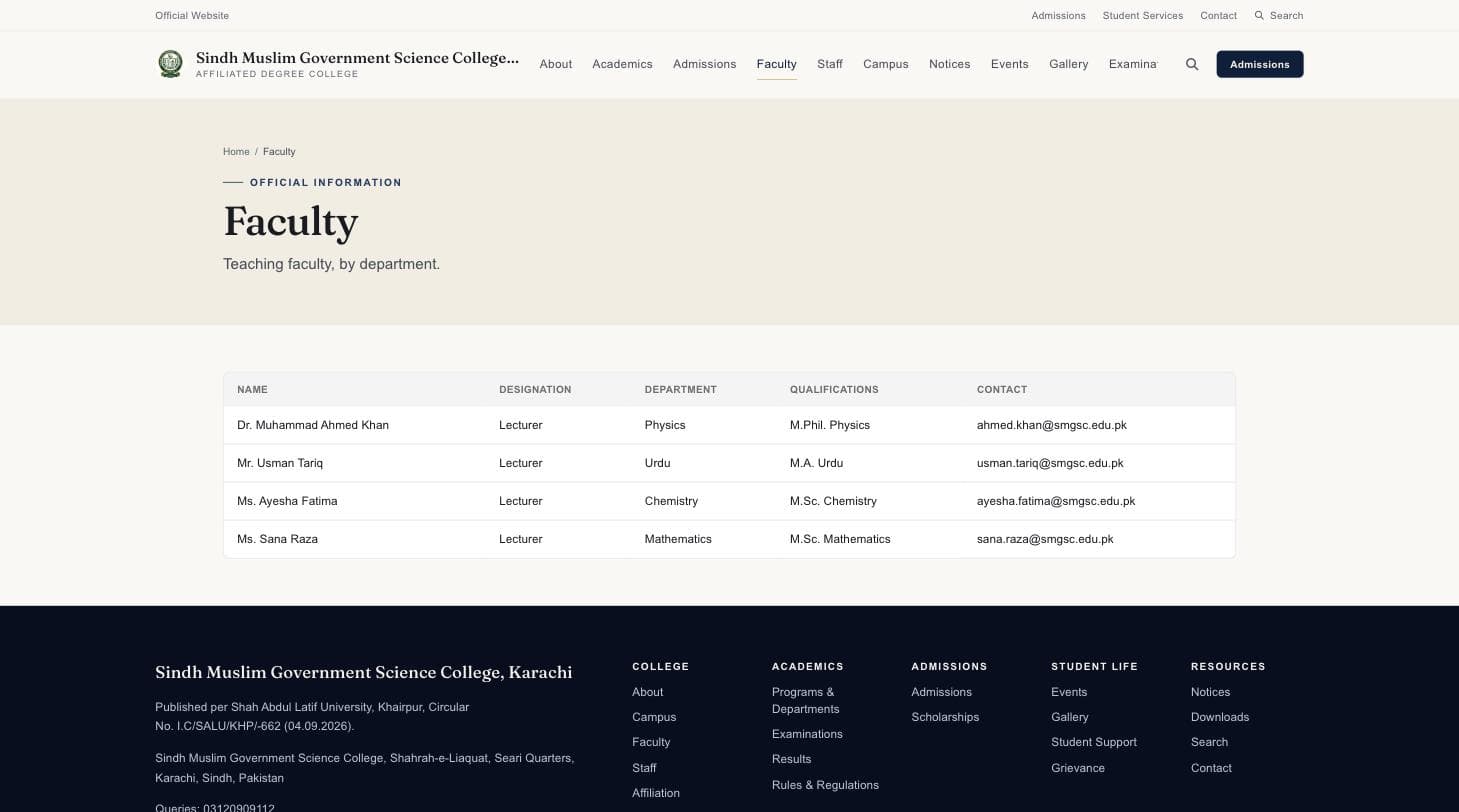
Task: Open the About navigation item
Action: 556,64
